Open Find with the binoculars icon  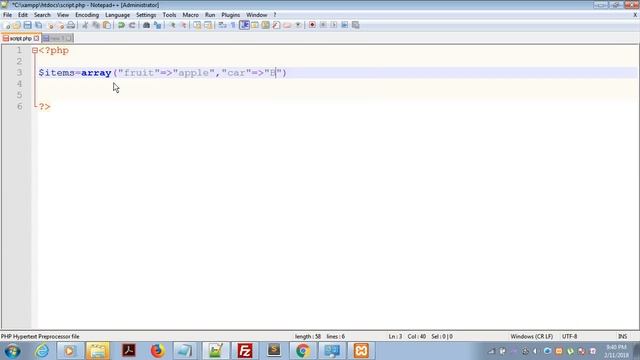146,25
